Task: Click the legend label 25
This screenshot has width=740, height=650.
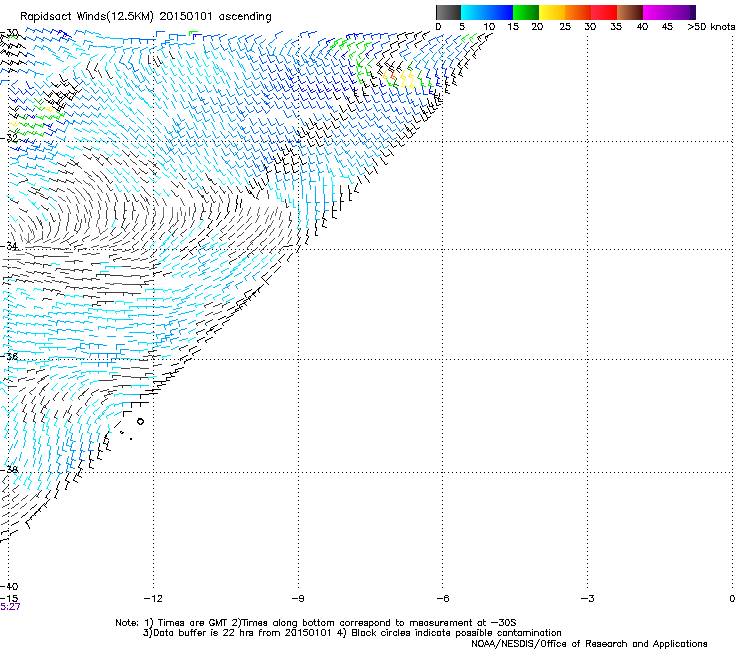Action: click(565, 27)
